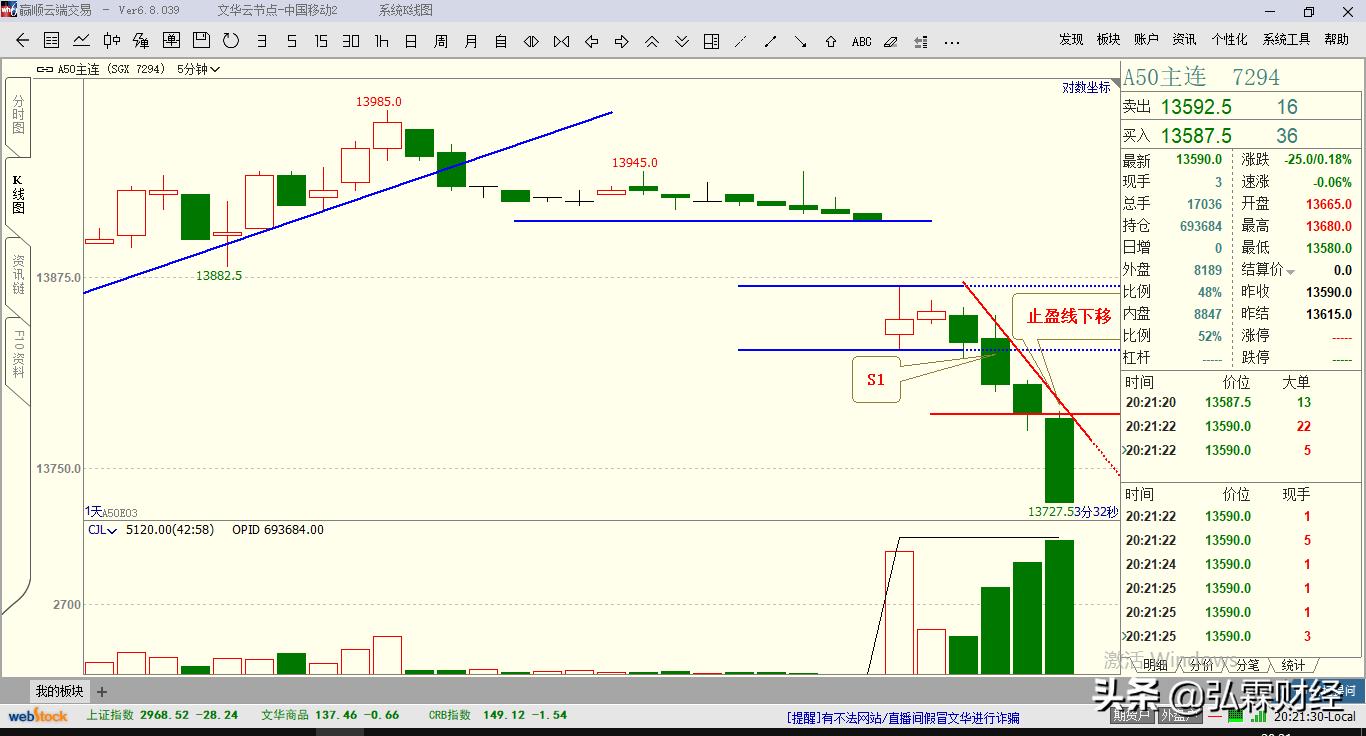Select the 统计 tab below the tick list

(x=1293, y=665)
